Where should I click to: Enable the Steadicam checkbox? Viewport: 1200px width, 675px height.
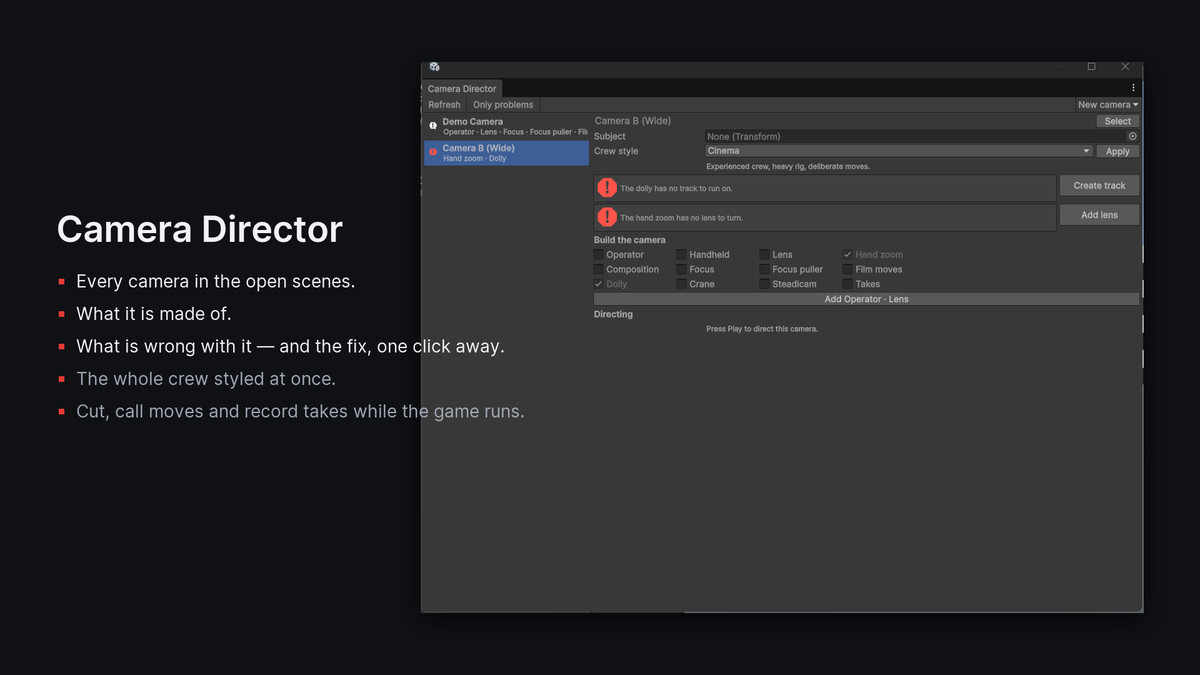[x=765, y=284]
